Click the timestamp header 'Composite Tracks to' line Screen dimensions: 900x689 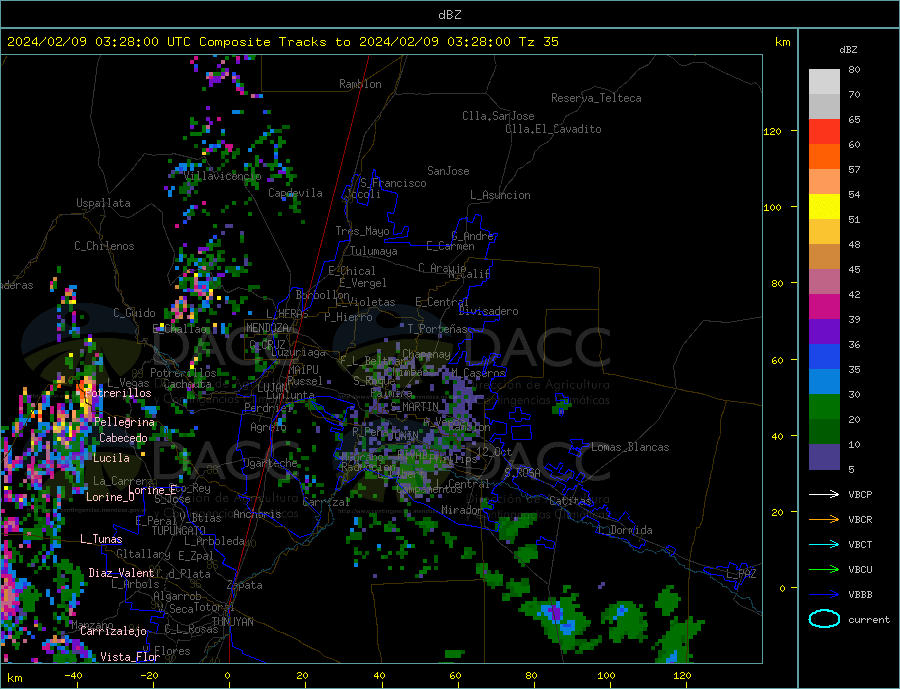point(282,42)
